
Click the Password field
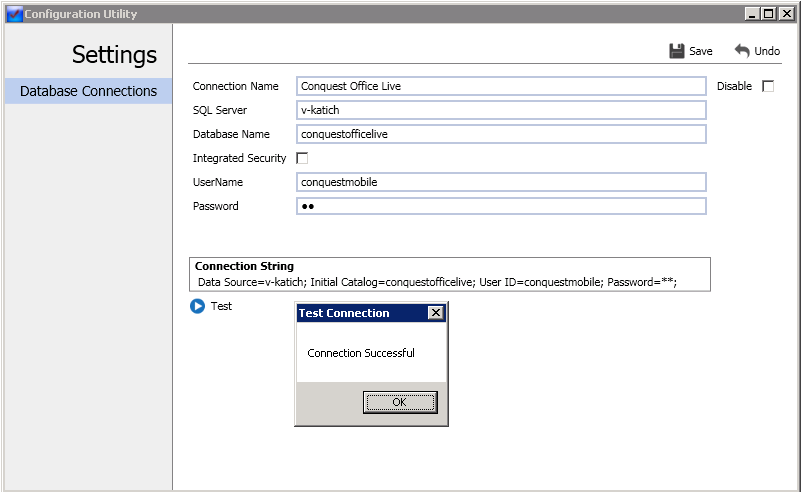coord(501,206)
